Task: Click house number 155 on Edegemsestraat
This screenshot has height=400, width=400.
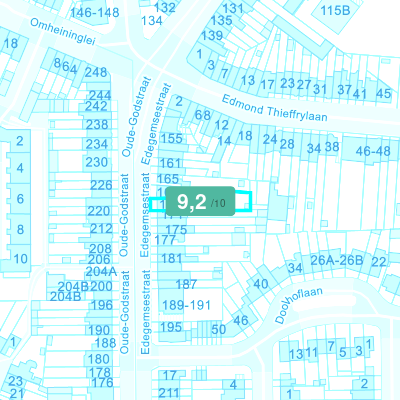Action: tap(171, 138)
